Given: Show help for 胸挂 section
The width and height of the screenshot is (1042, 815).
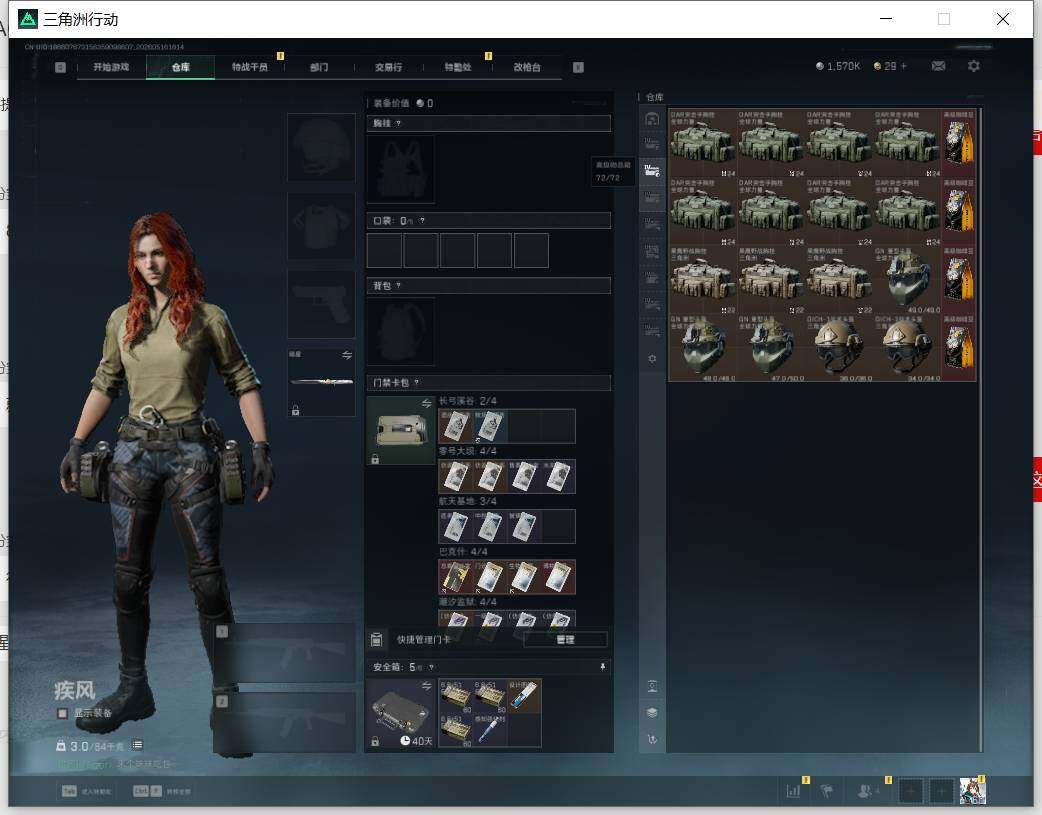Looking at the screenshot, I should pyautogui.click(x=399, y=124).
